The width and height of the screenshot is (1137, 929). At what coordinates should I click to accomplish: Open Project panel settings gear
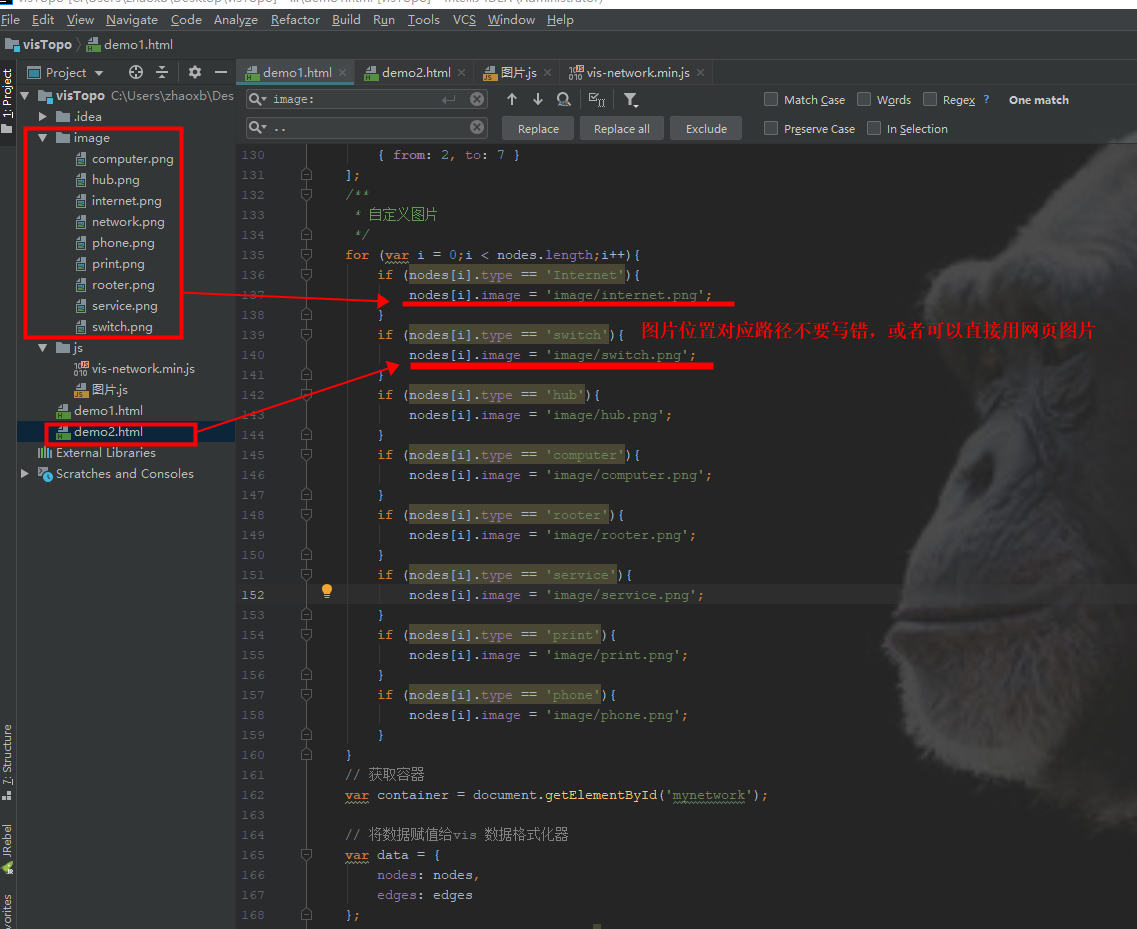tap(194, 72)
